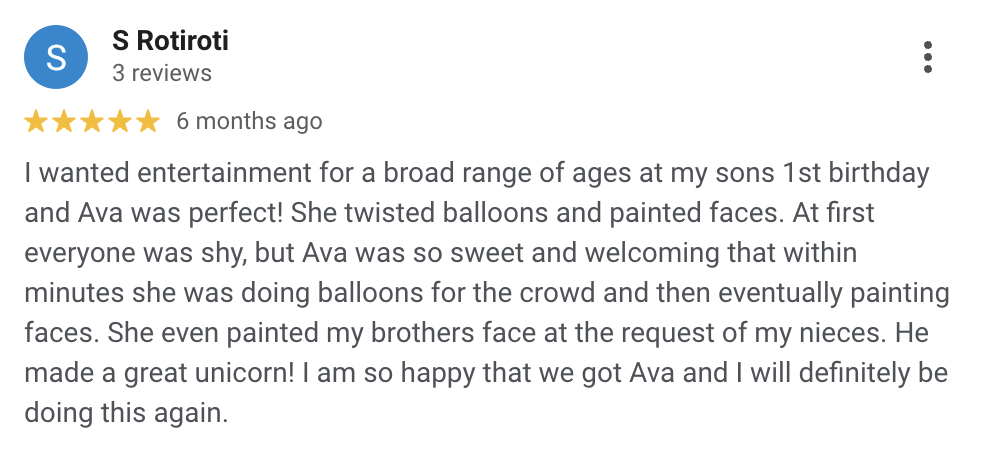Click the final line "doing this again."
The width and height of the screenshot is (988, 456).
[127, 412]
